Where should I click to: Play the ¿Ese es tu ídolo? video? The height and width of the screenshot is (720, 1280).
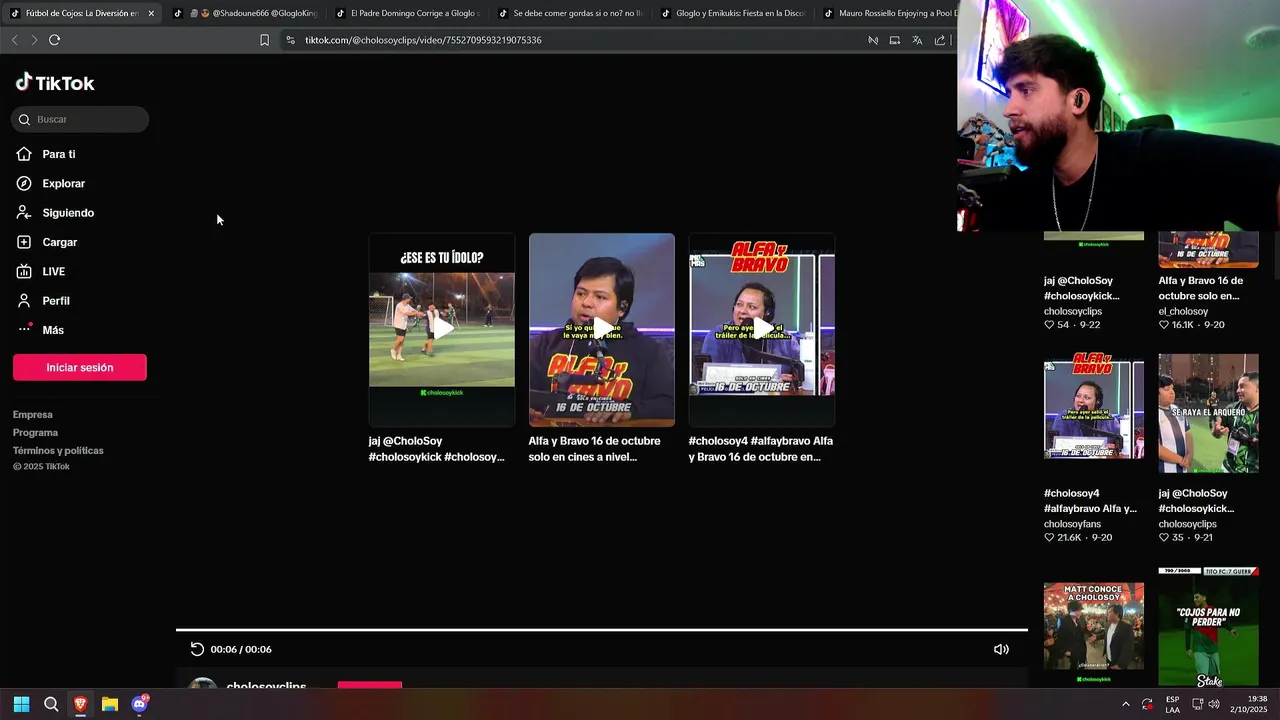pyautogui.click(x=442, y=330)
